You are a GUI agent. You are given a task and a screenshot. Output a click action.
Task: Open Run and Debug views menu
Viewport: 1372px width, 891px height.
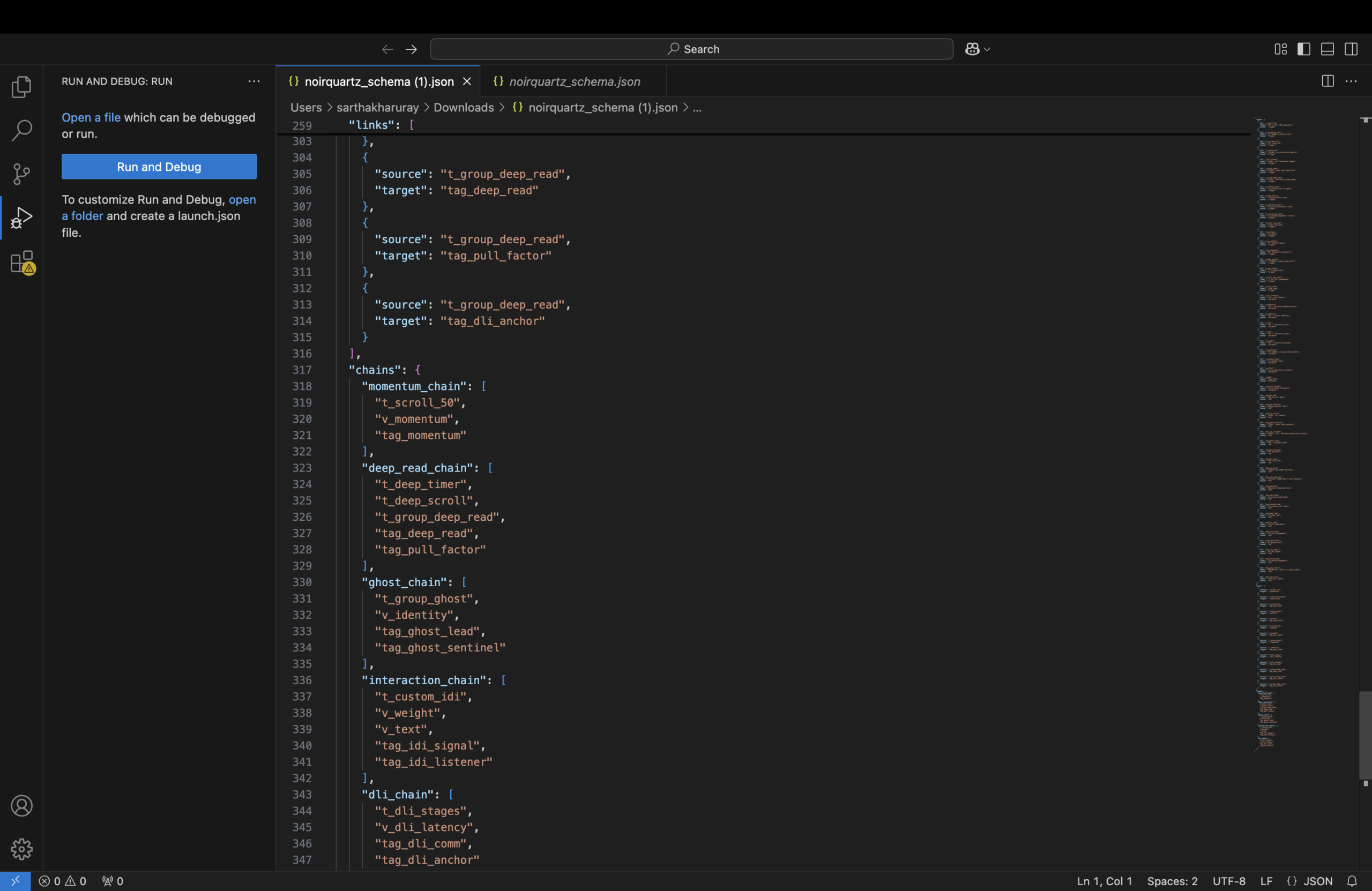click(x=253, y=81)
